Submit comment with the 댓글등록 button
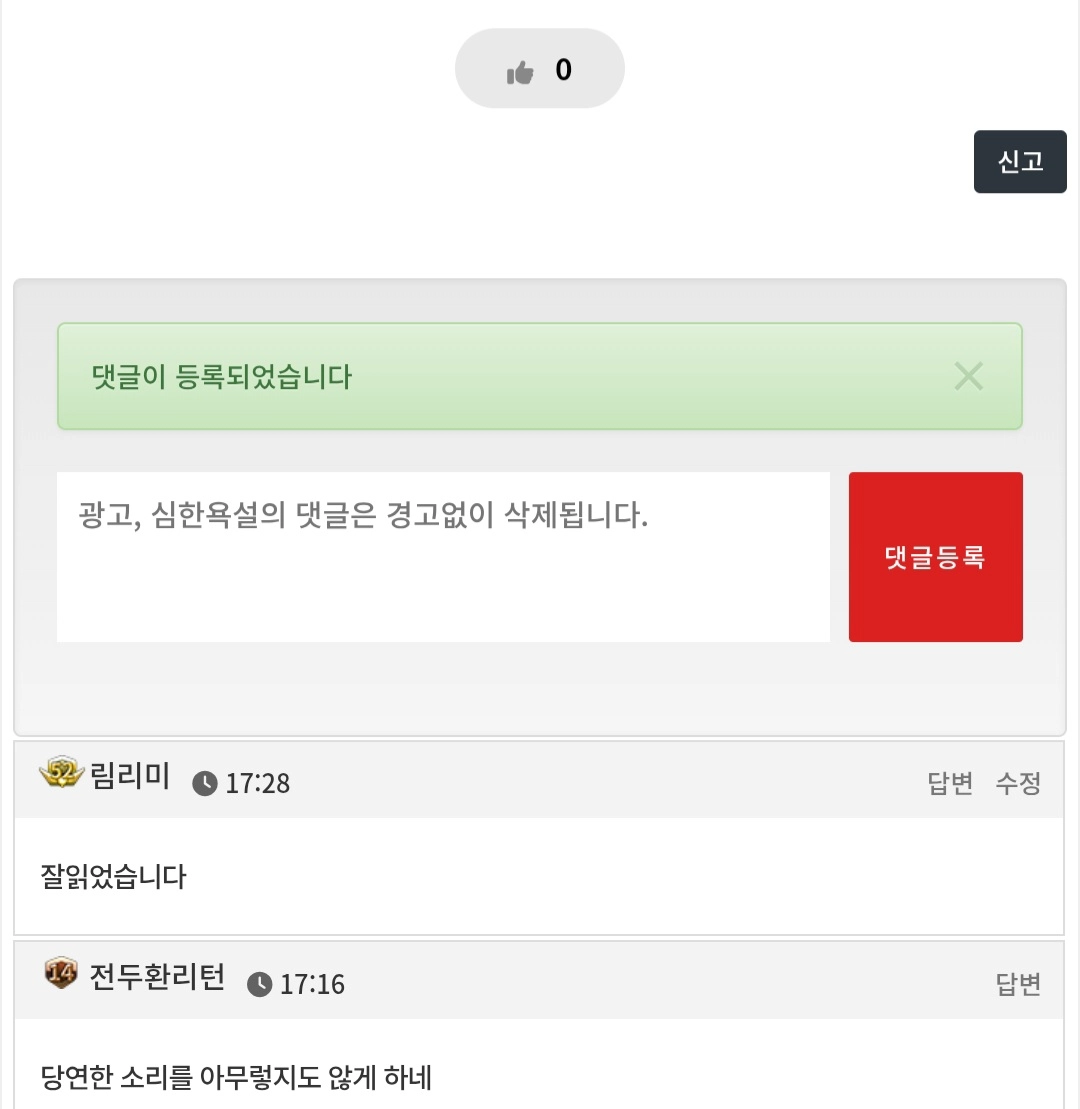The image size is (1080, 1109). [935, 557]
